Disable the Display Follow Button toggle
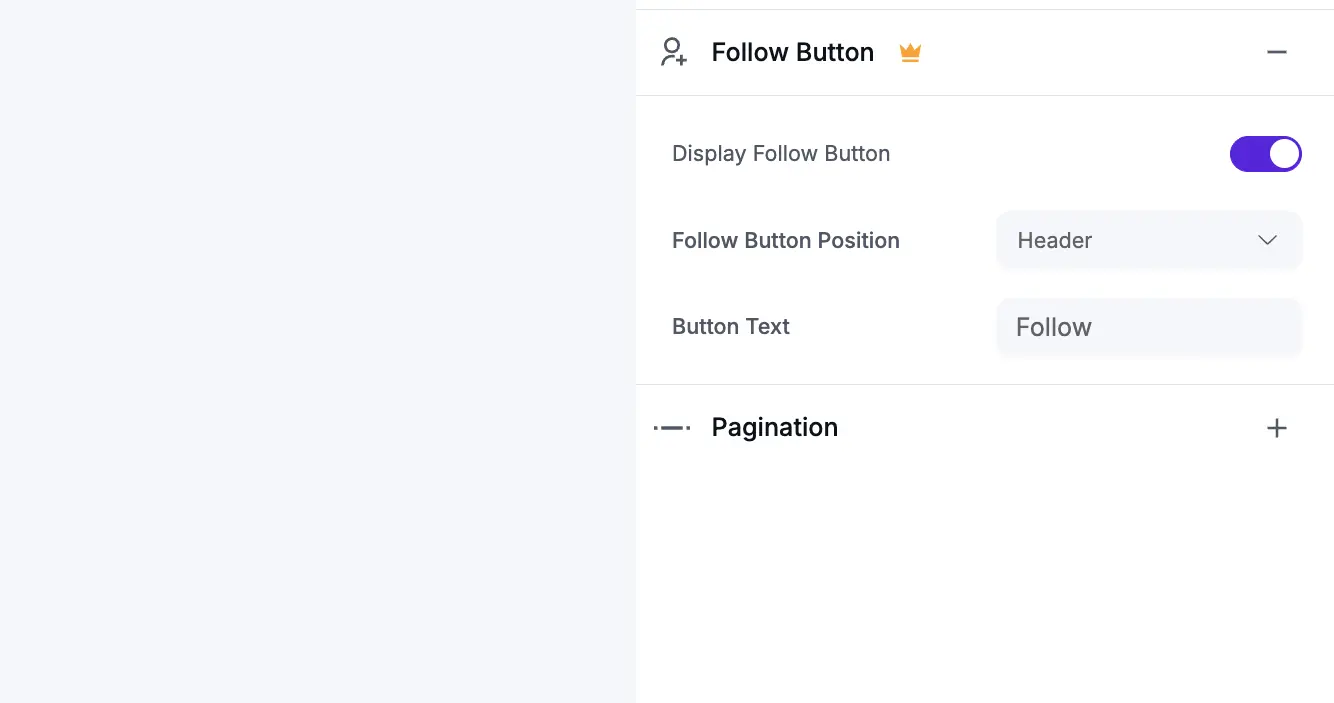 (x=1266, y=154)
